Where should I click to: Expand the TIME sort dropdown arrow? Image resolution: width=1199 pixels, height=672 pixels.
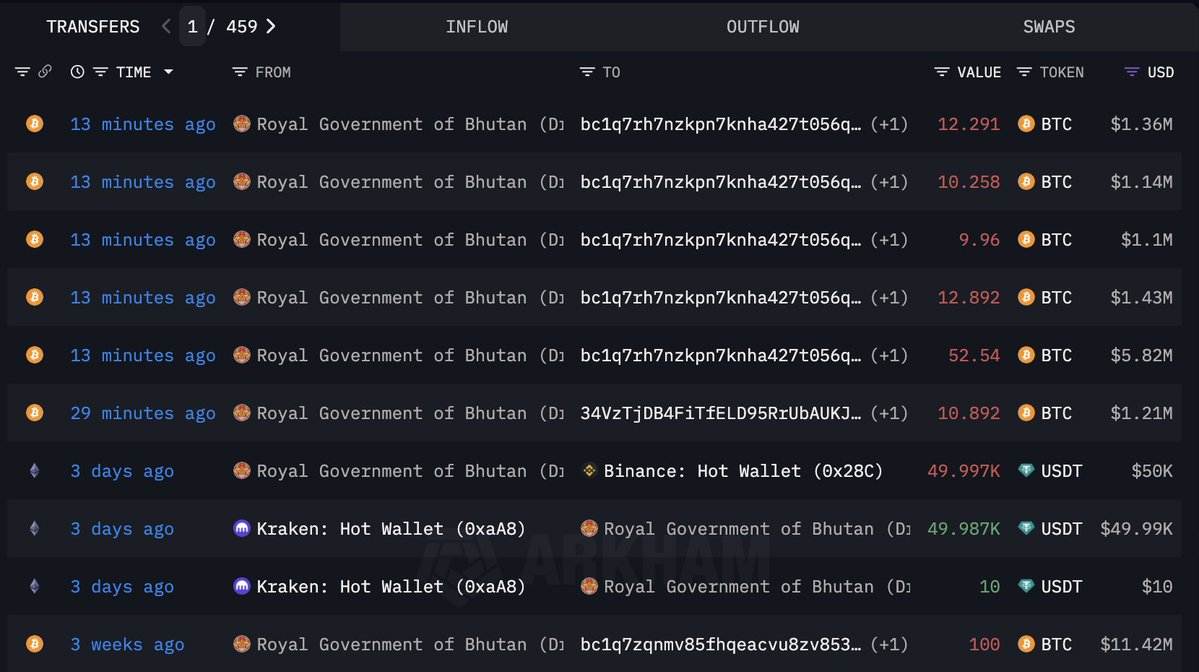point(168,72)
